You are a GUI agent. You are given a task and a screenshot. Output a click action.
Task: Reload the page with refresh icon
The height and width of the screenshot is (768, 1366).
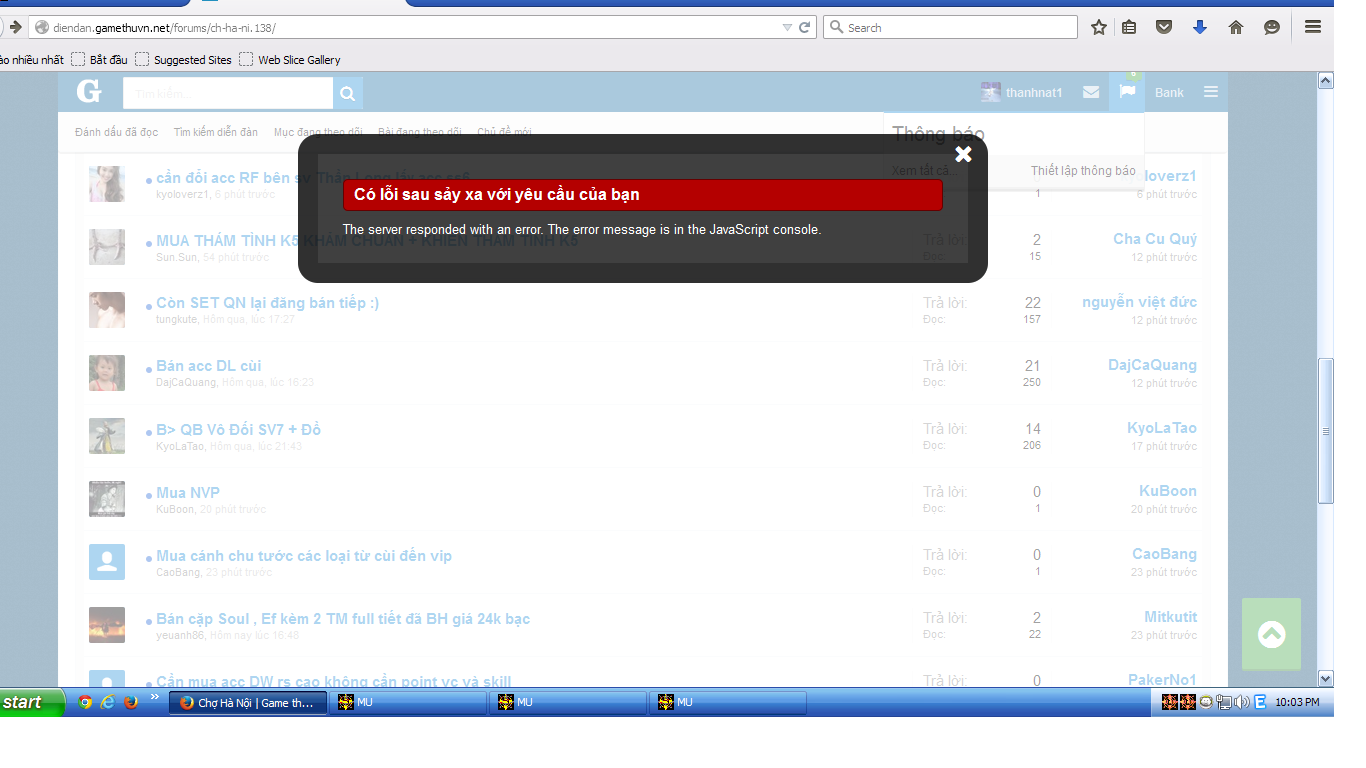pos(804,27)
